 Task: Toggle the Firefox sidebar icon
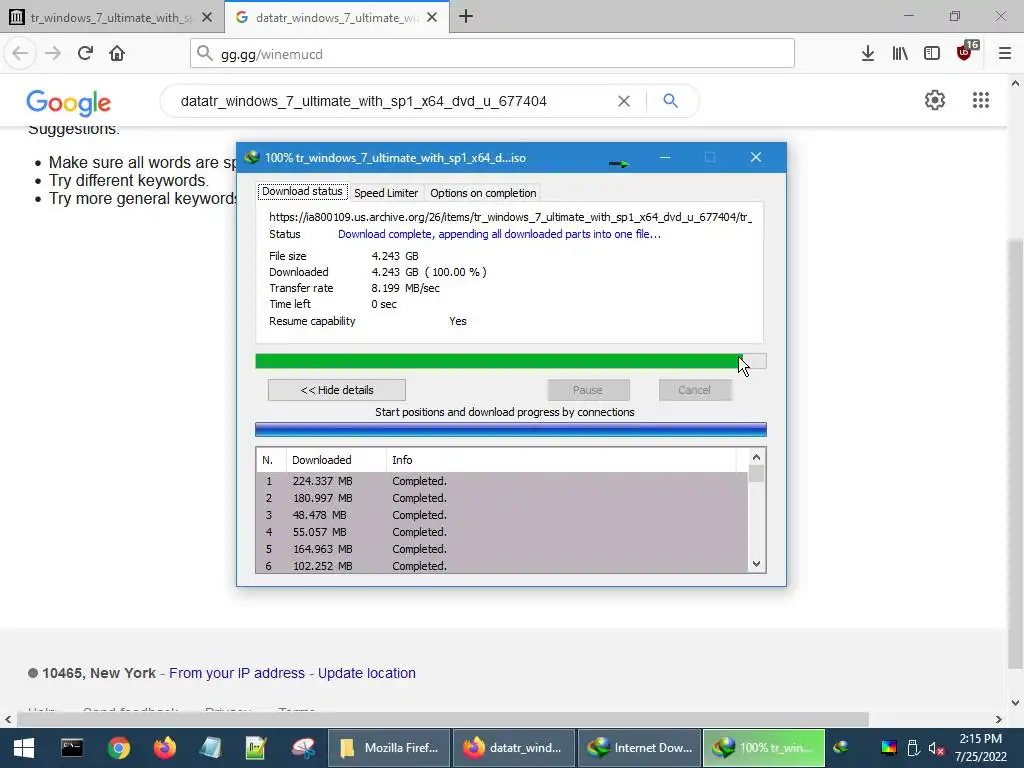click(932, 54)
